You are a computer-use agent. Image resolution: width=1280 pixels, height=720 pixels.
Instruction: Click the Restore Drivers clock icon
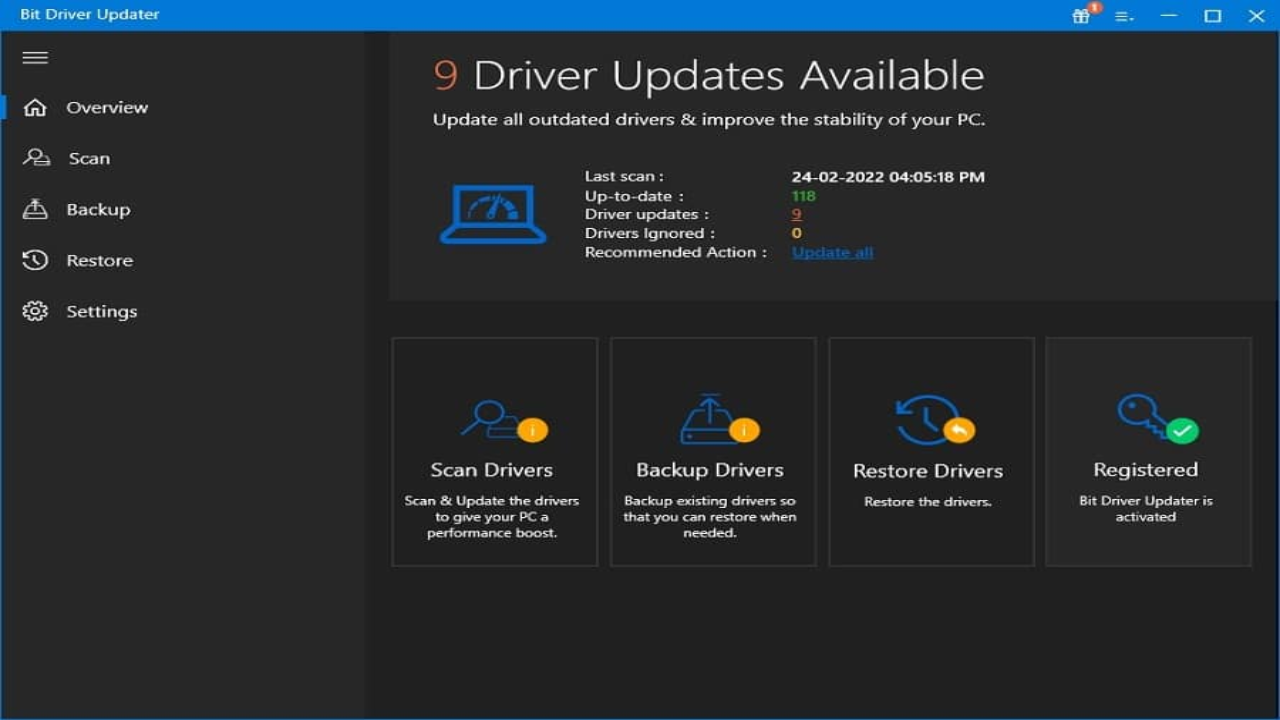coord(934,420)
